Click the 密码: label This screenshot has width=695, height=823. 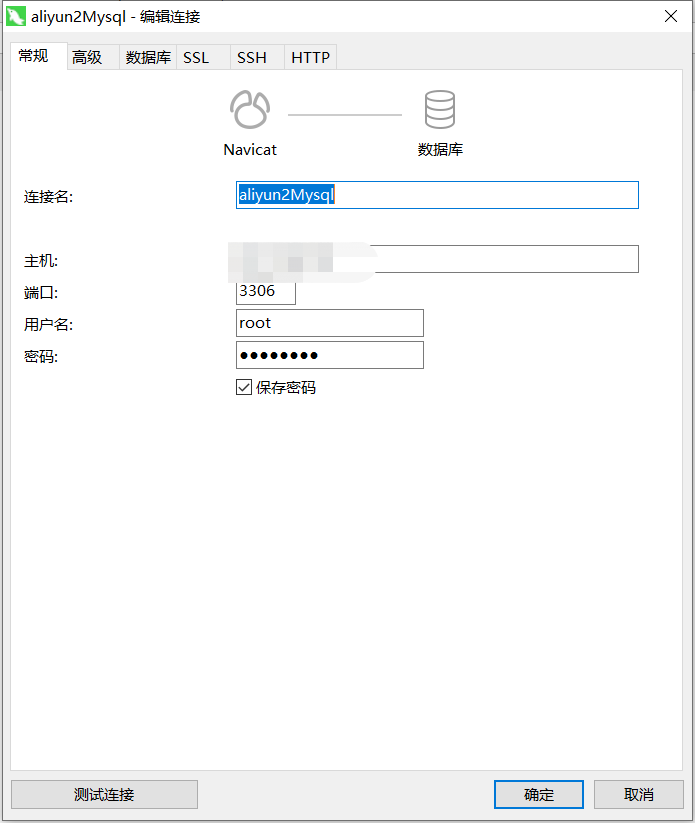tap(41, 356)
